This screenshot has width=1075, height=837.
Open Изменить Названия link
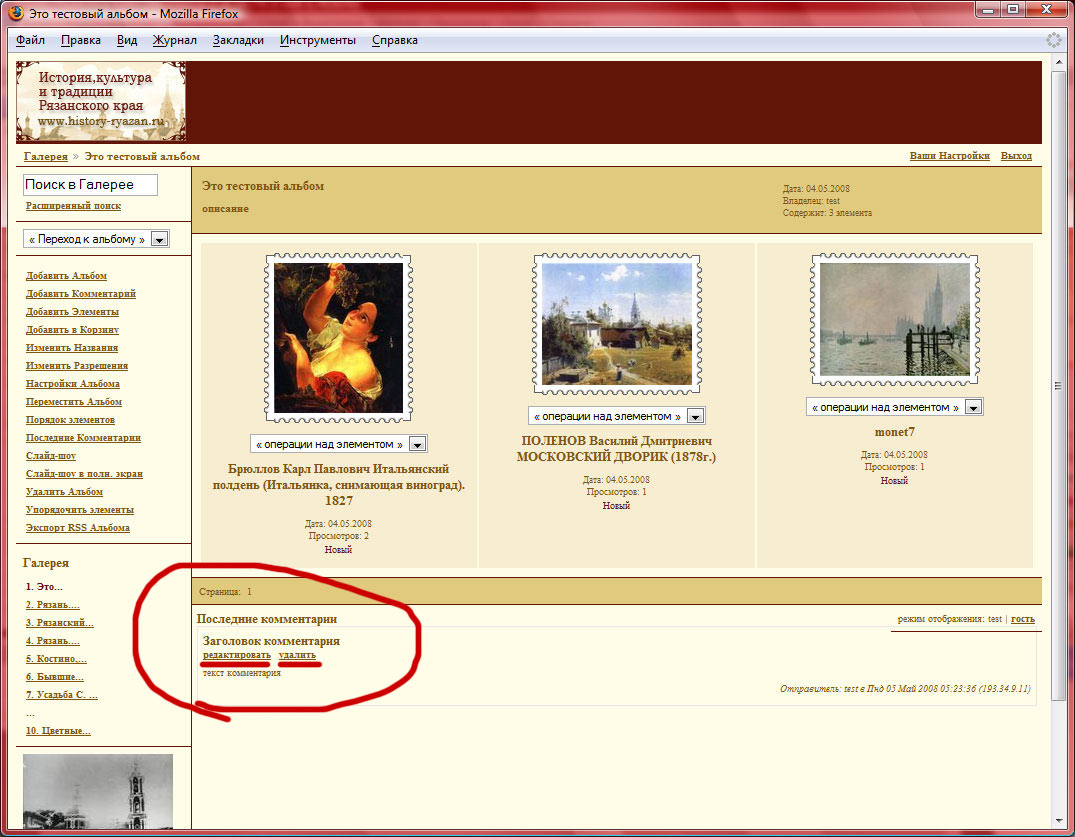coord(72,348)
